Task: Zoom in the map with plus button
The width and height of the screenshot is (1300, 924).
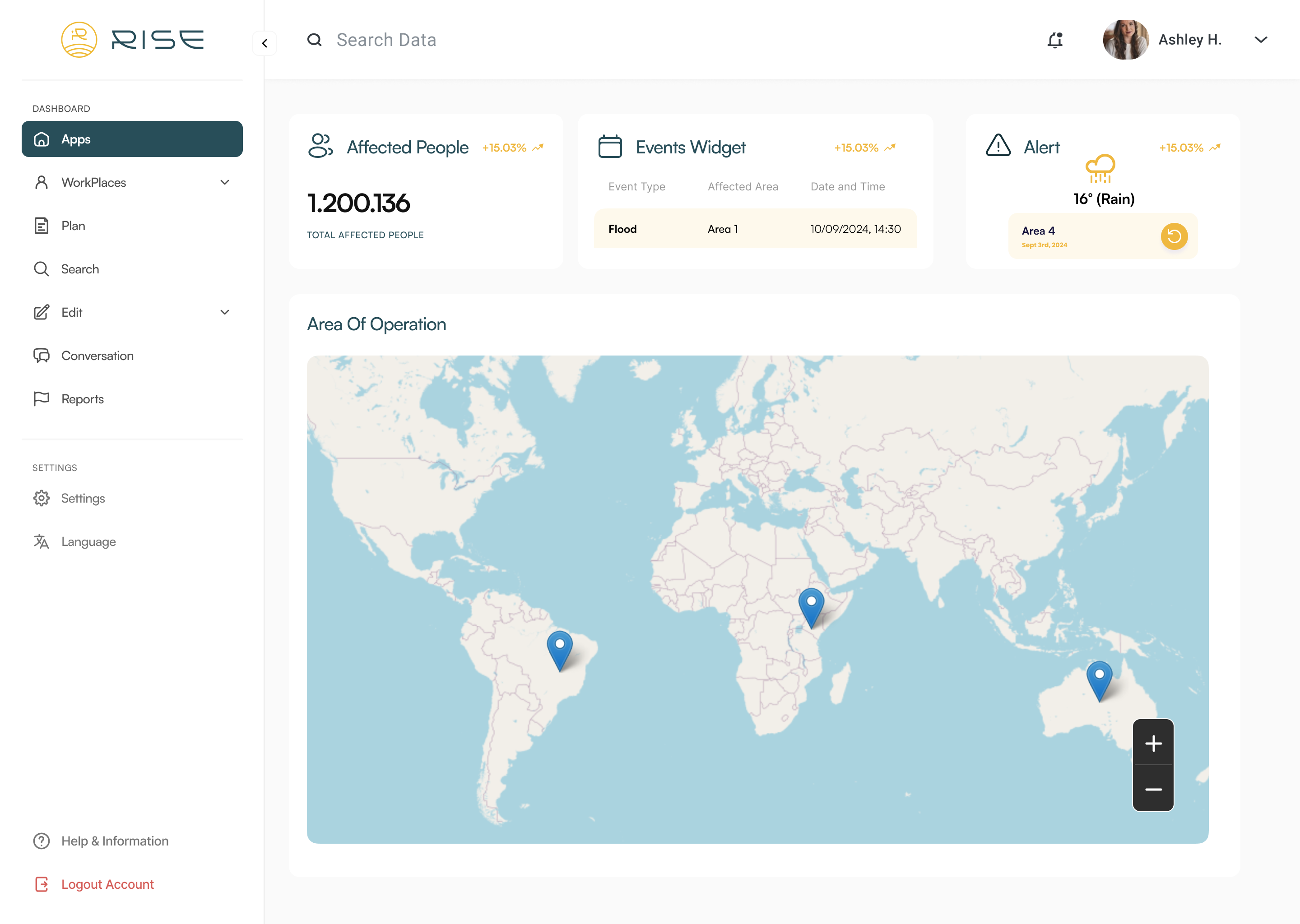Action: (x=1152, y=743)
